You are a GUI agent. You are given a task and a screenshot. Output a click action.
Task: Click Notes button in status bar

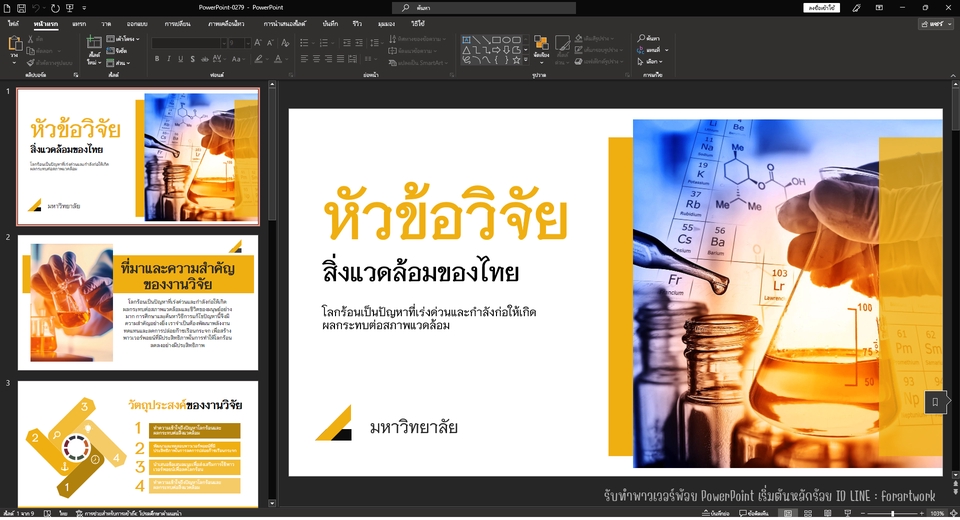[716, 513]
